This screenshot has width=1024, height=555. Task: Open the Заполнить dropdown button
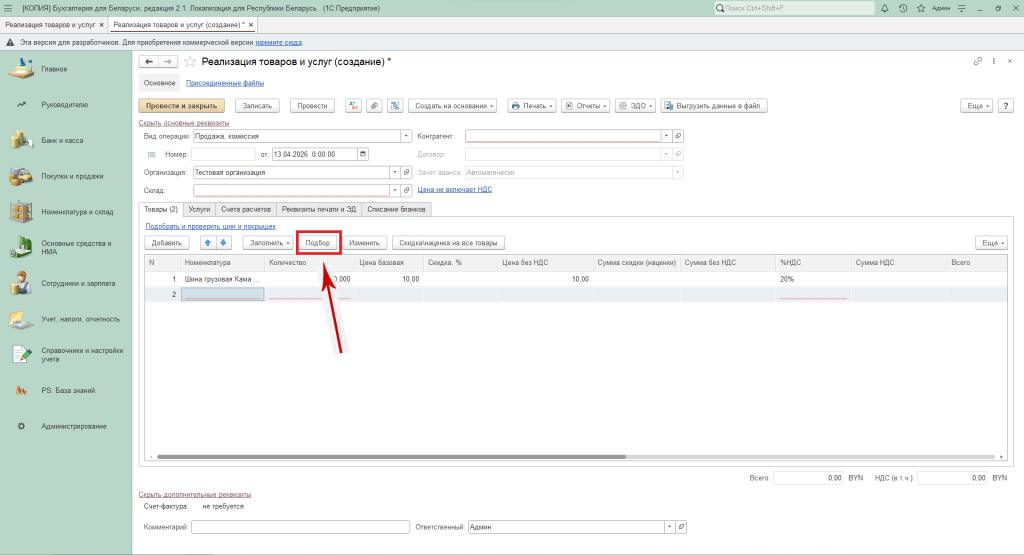(269, 242)
